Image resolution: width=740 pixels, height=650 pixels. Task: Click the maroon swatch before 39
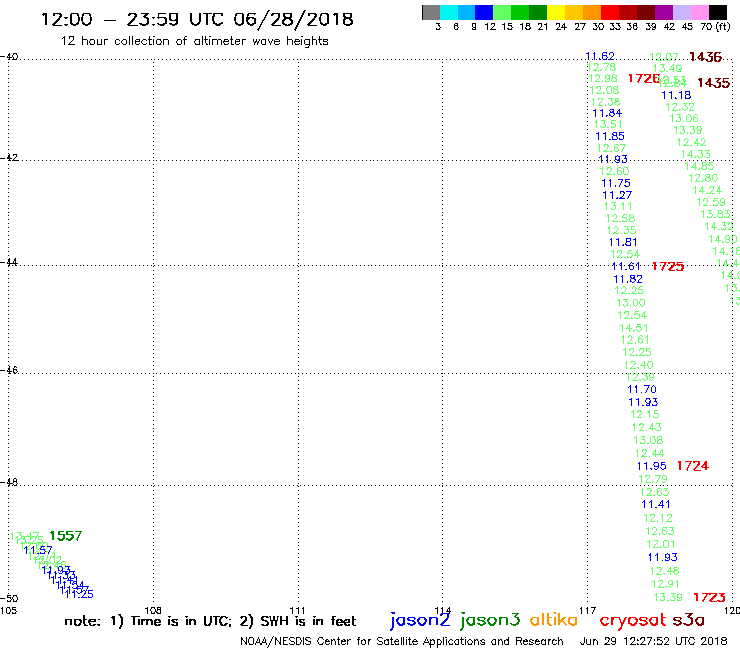(x=646, y=12)
